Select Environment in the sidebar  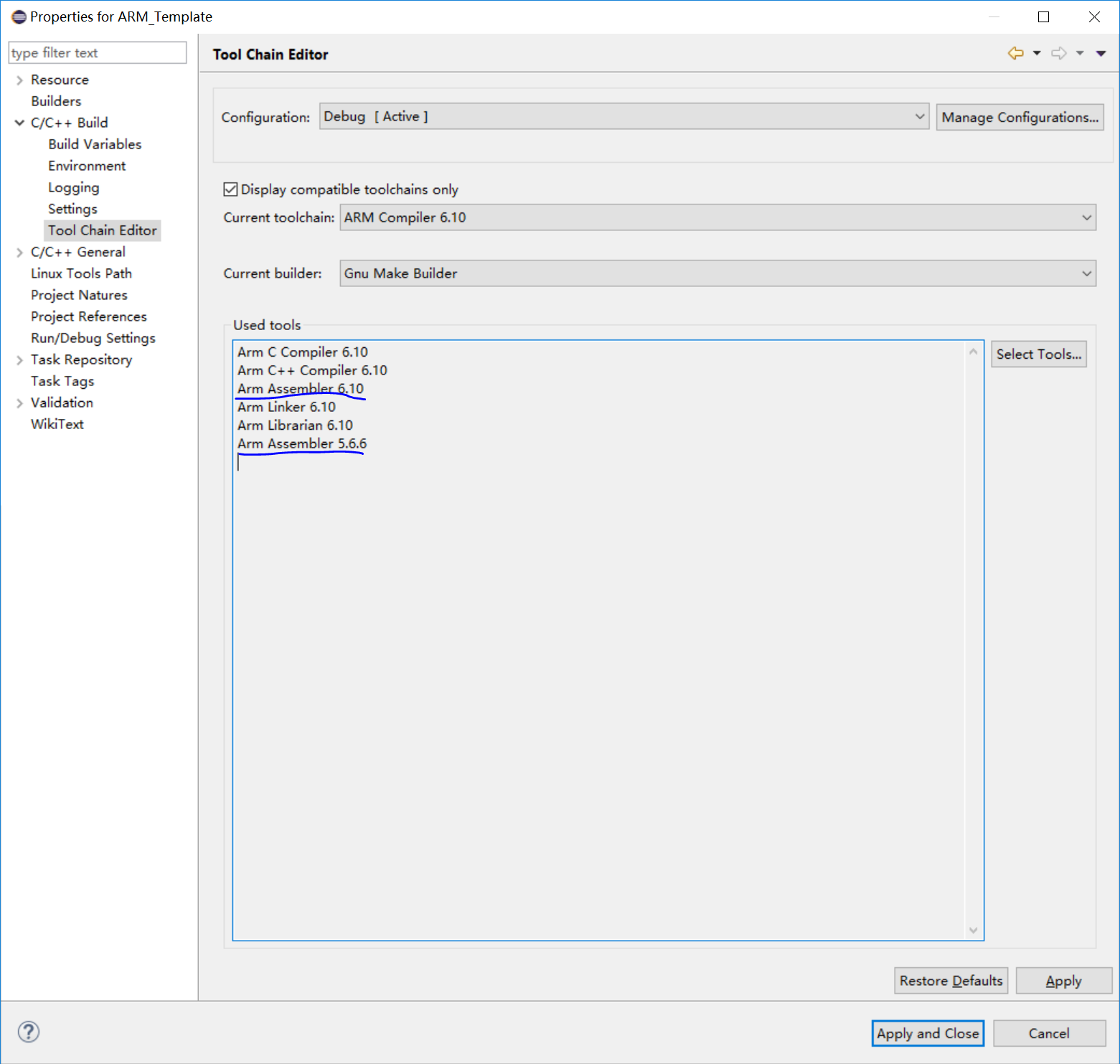[87, 166]
